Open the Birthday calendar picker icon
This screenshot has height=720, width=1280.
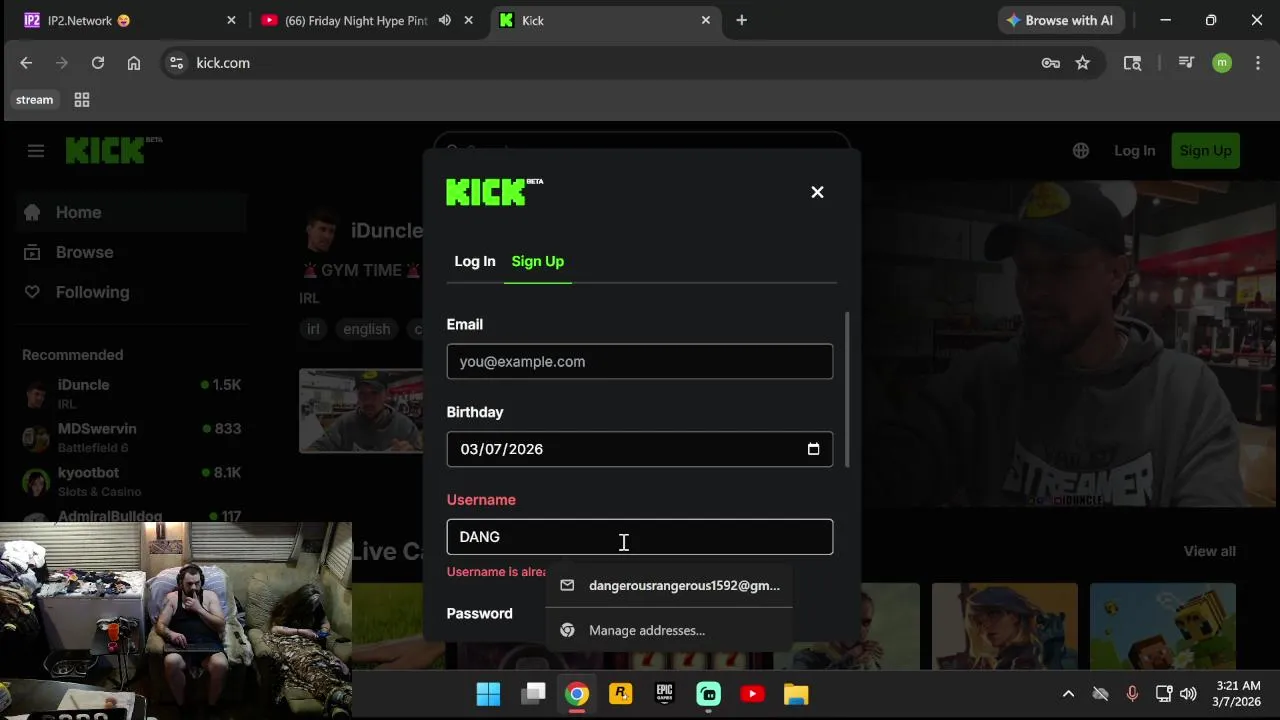(813, 449)
